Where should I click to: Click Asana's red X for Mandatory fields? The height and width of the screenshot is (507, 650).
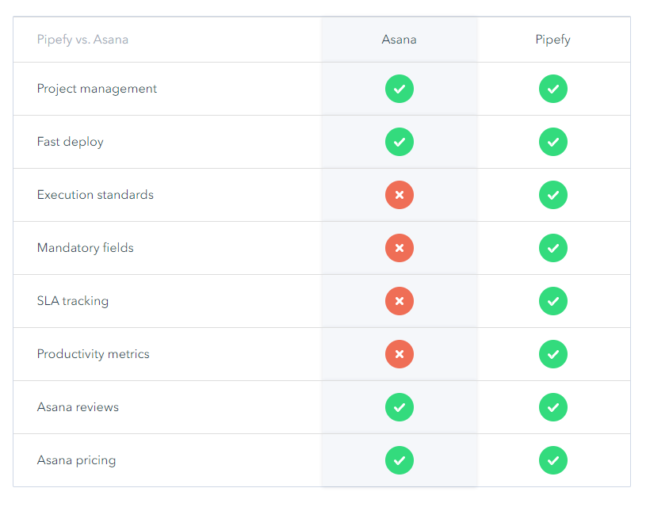(399, 248)
